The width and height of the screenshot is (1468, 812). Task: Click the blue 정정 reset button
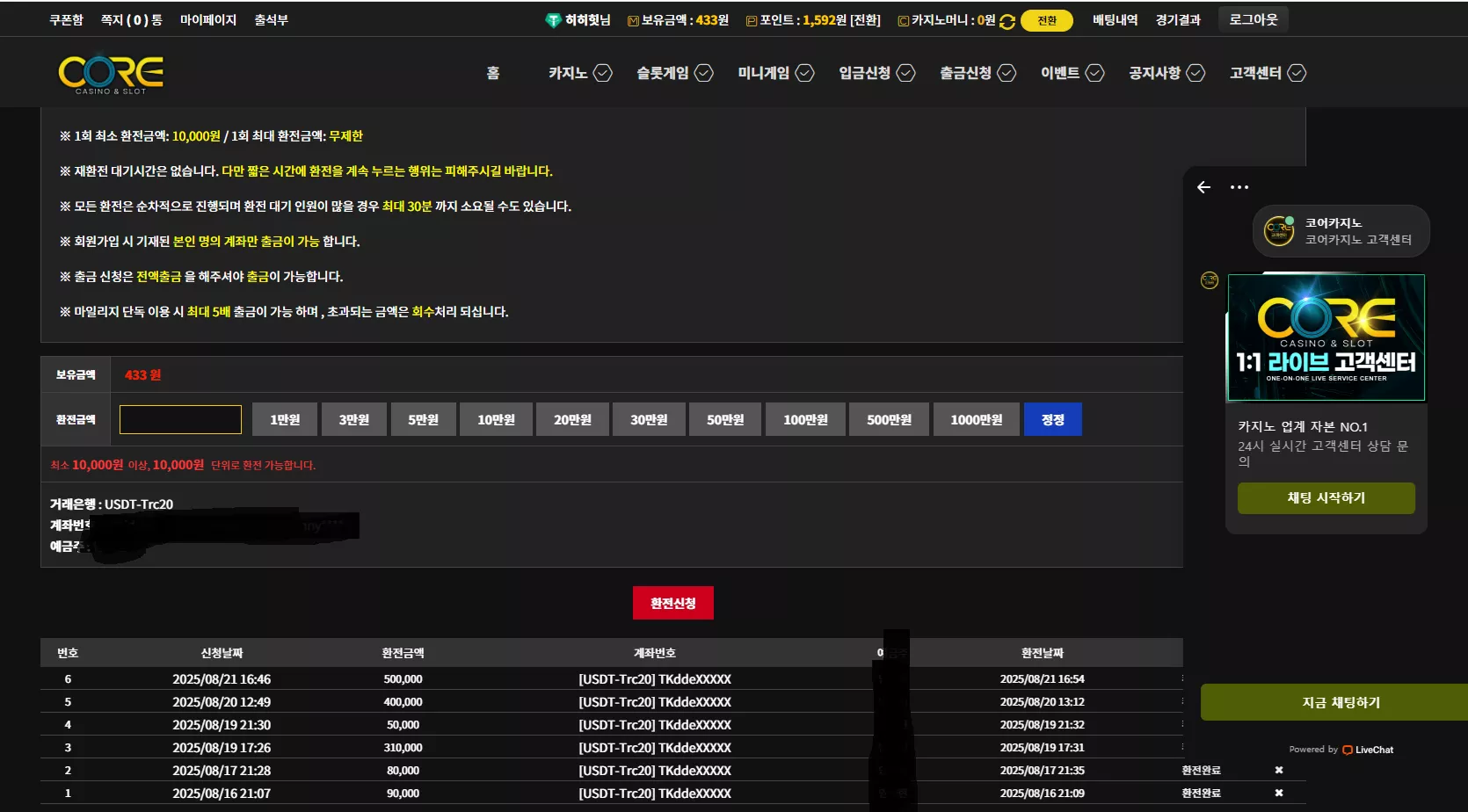[x=1053, y=419]
